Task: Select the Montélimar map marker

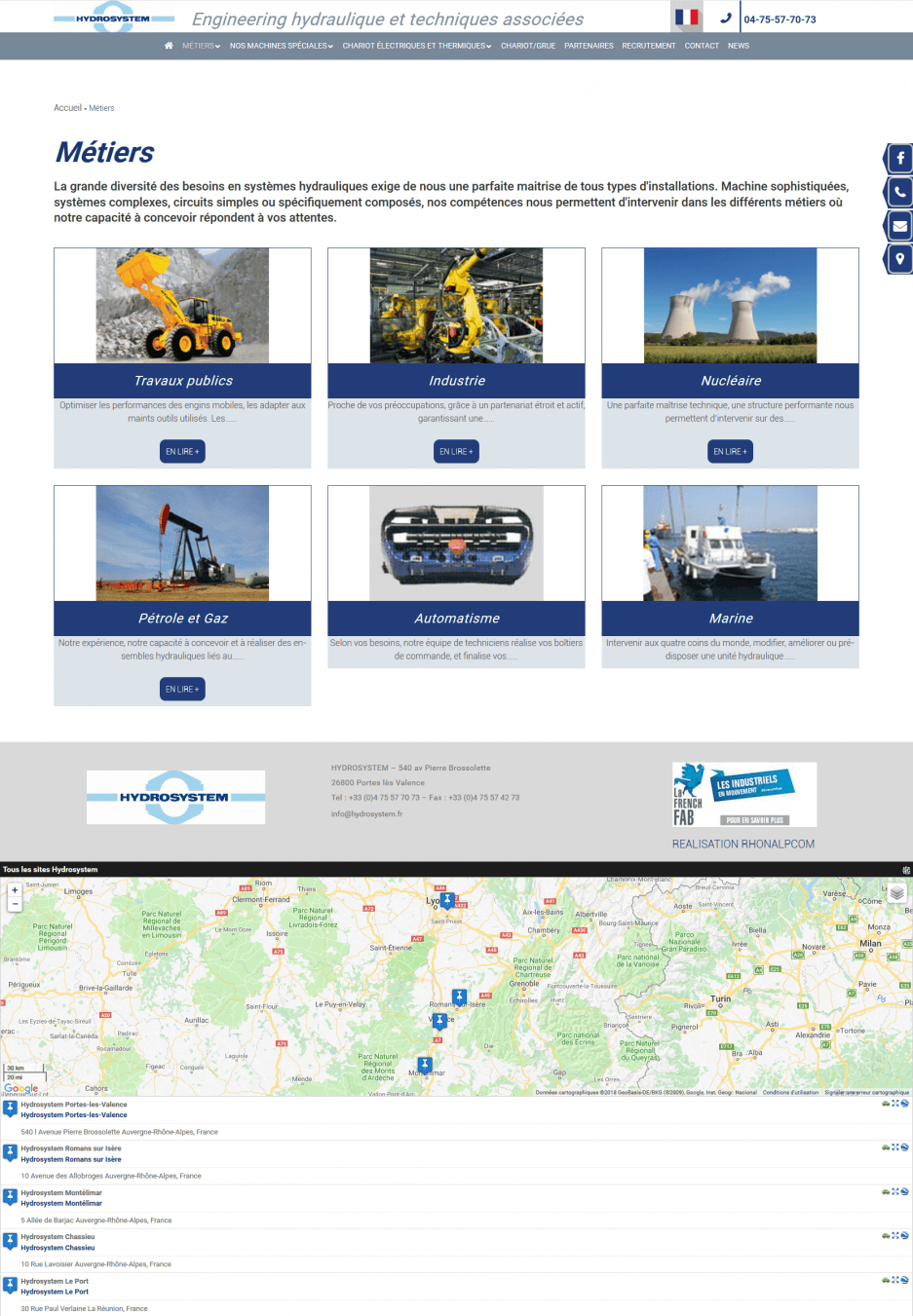Action: (x=425, y=1066)
